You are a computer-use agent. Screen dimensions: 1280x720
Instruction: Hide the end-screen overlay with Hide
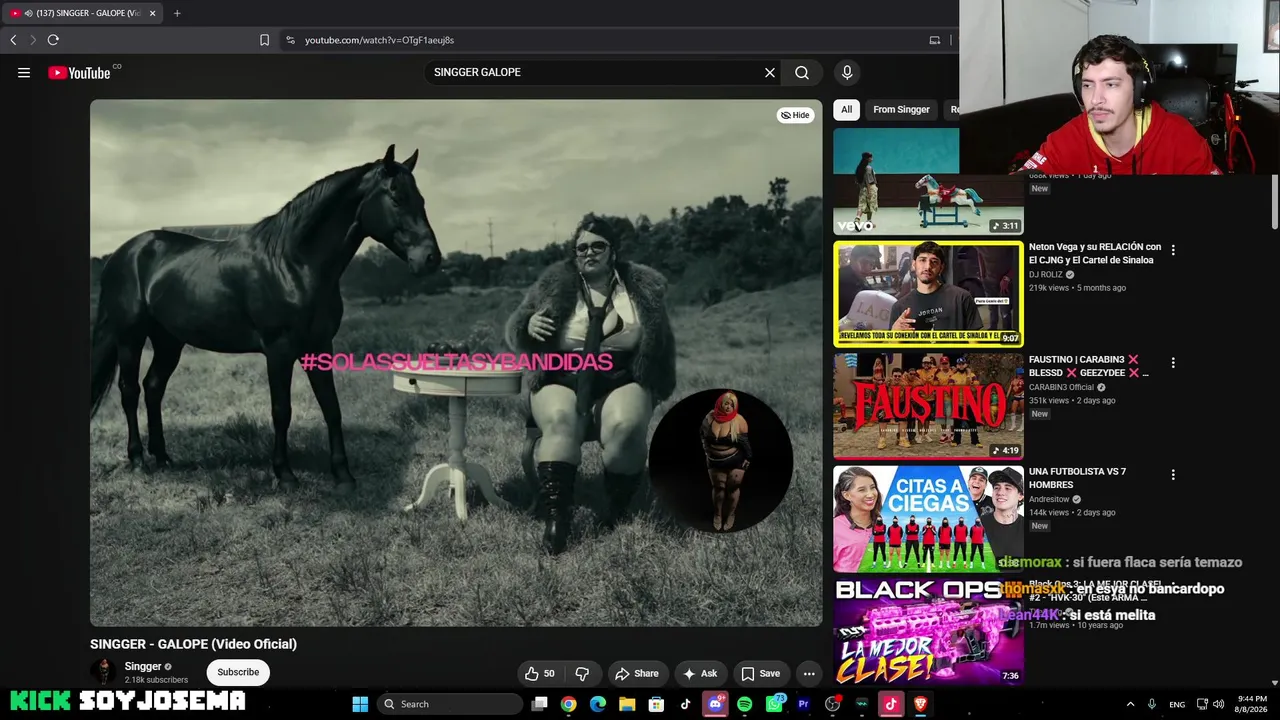(x=795, y=115)
